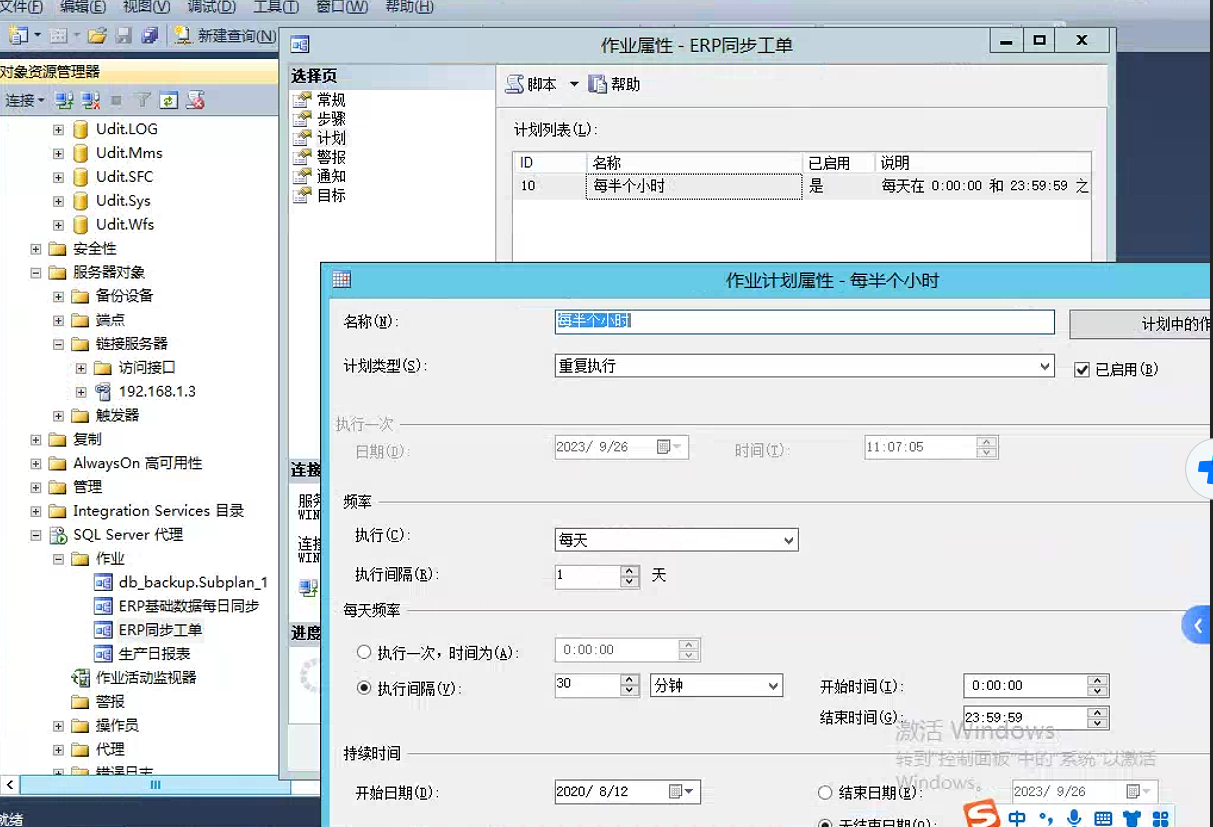Click the open file folder icon
Viewport: 1213px width, 827px height.
click(97, 36)
